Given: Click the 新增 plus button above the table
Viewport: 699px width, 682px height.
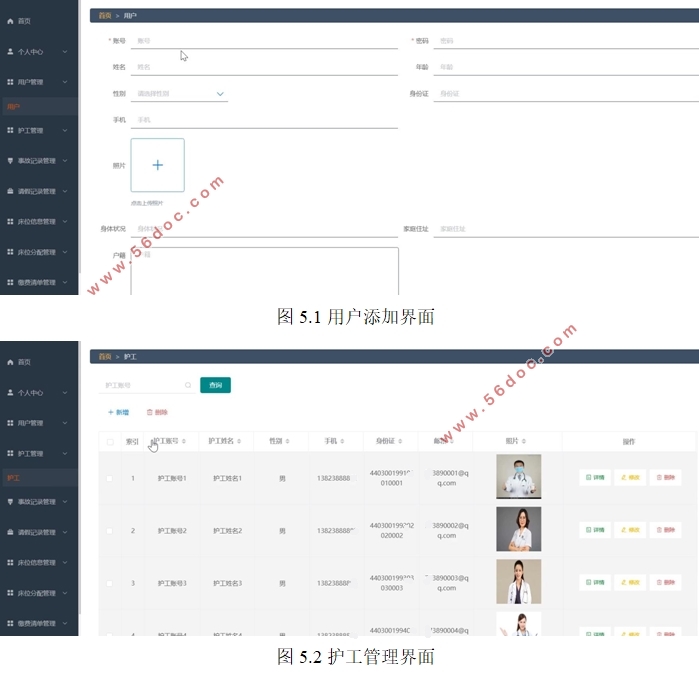Looking at the screenshot, I should coord(118,412).
